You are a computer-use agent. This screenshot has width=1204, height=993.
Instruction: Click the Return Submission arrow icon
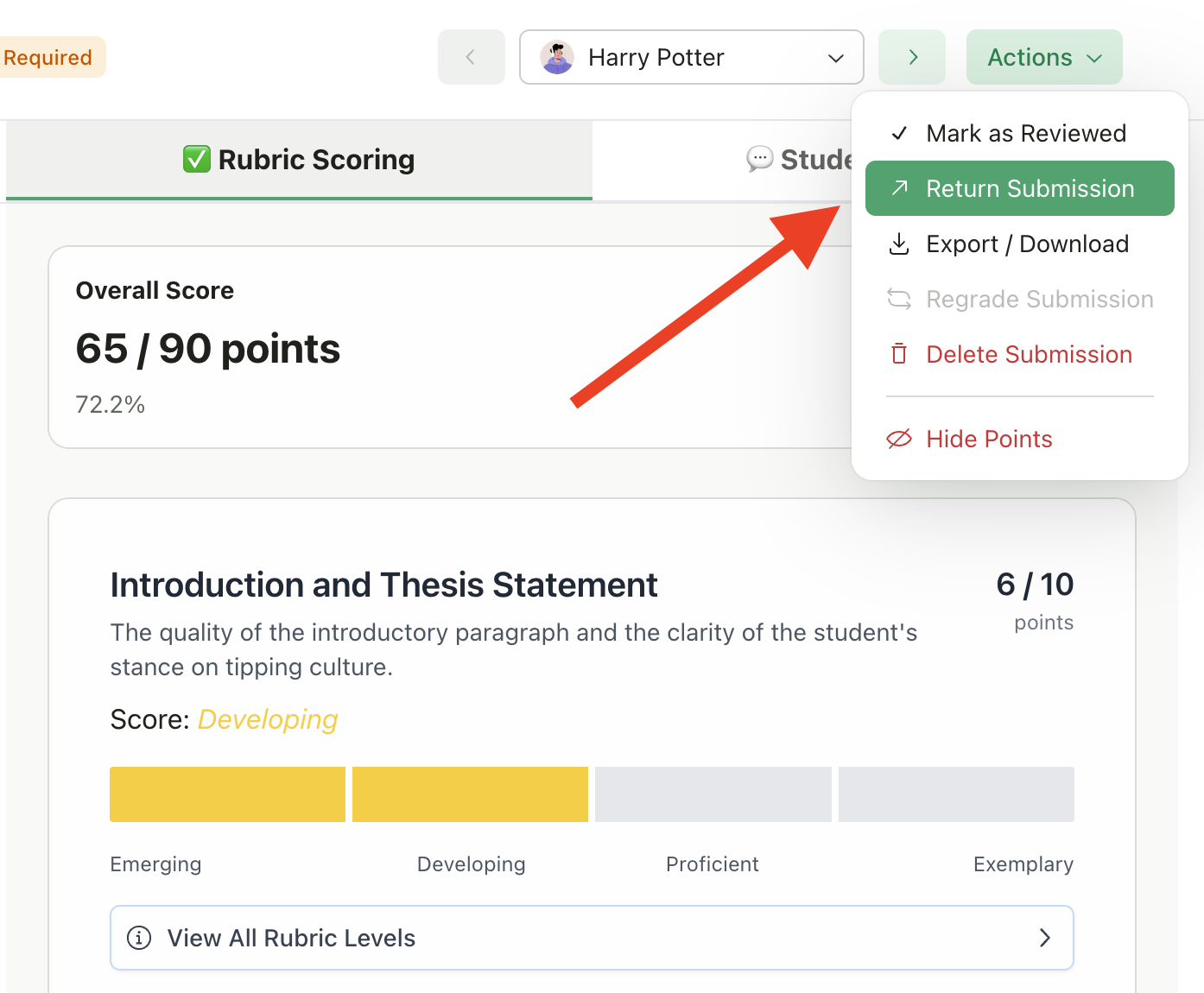pyautogui.click(x=899, y=188)
